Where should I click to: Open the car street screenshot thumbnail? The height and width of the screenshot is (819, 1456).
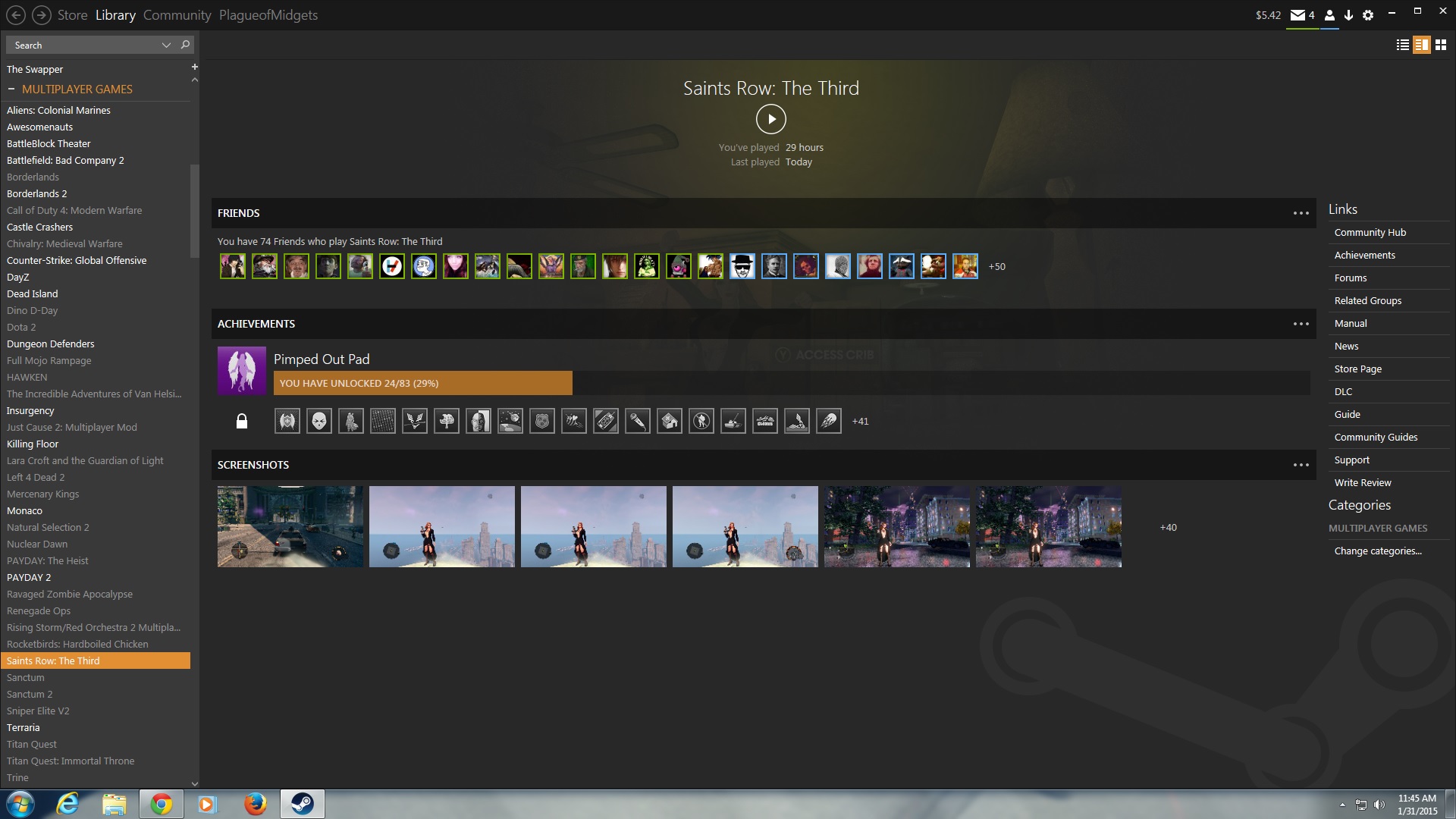click(290, 526)
